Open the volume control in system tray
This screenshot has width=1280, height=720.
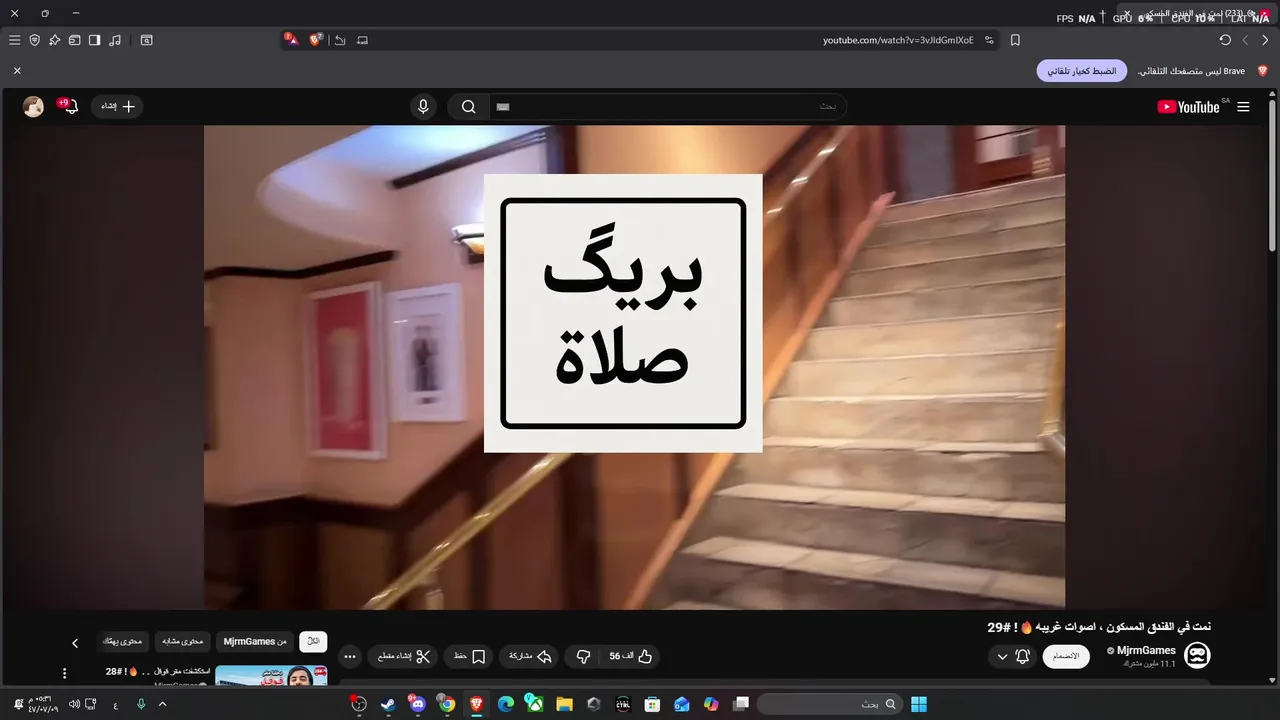tap(74, 704)
